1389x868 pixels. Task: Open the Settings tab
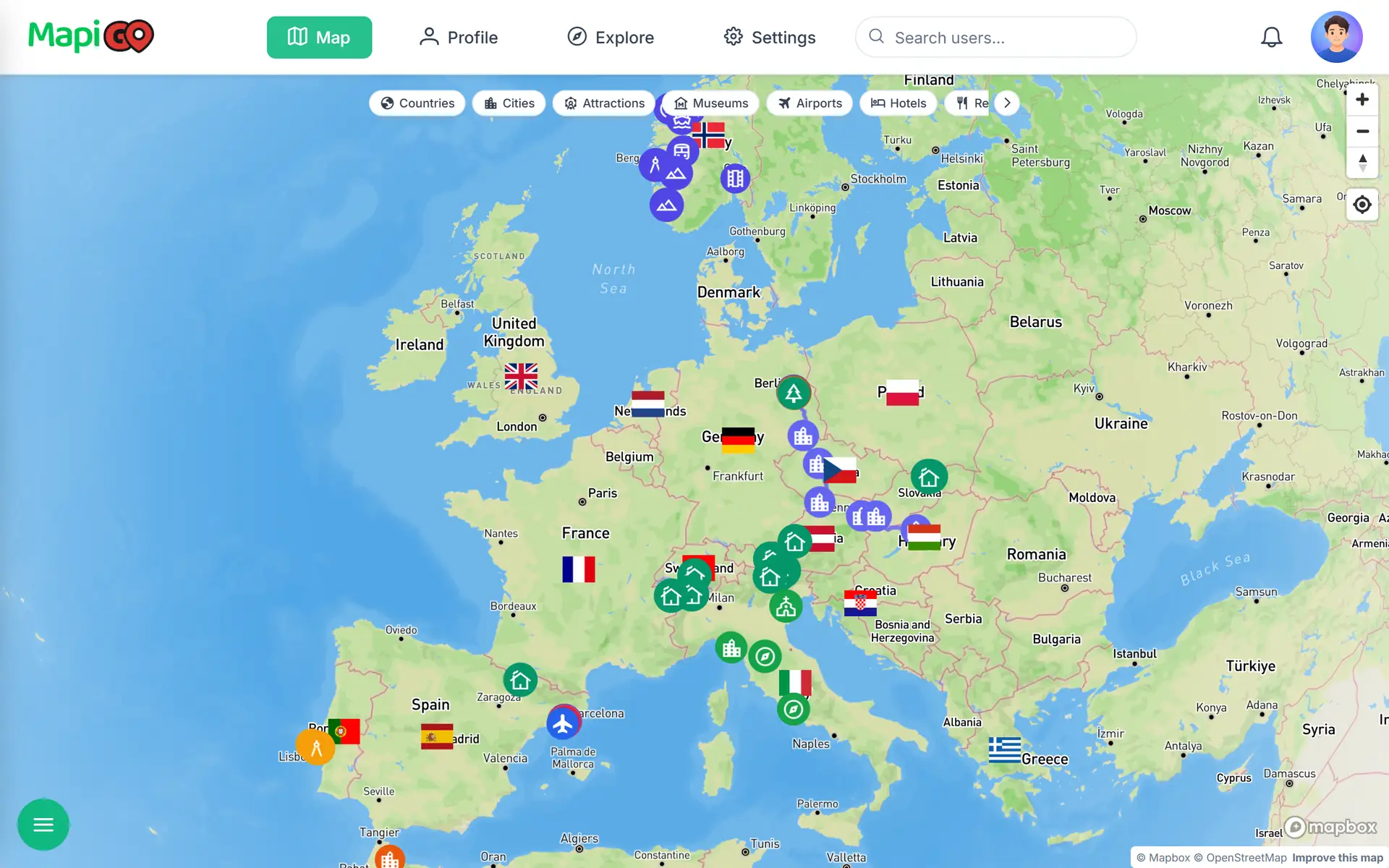tap(770, 37)
